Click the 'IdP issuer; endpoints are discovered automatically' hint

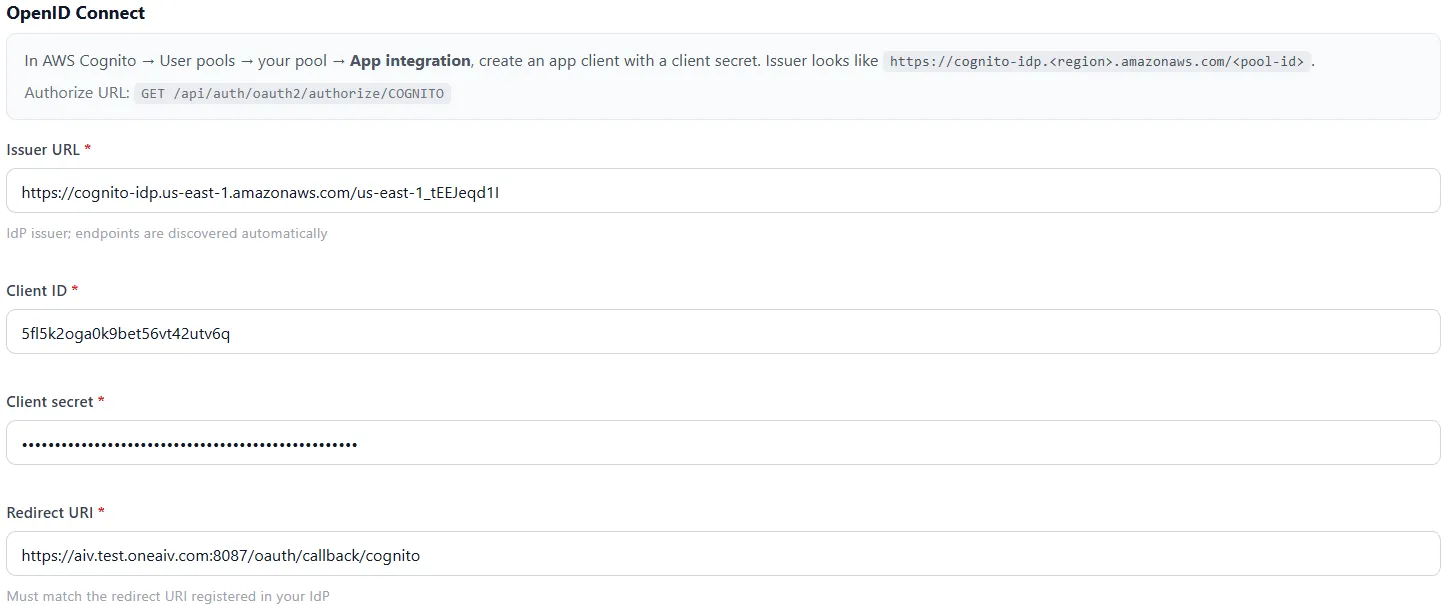coord(167,233)
